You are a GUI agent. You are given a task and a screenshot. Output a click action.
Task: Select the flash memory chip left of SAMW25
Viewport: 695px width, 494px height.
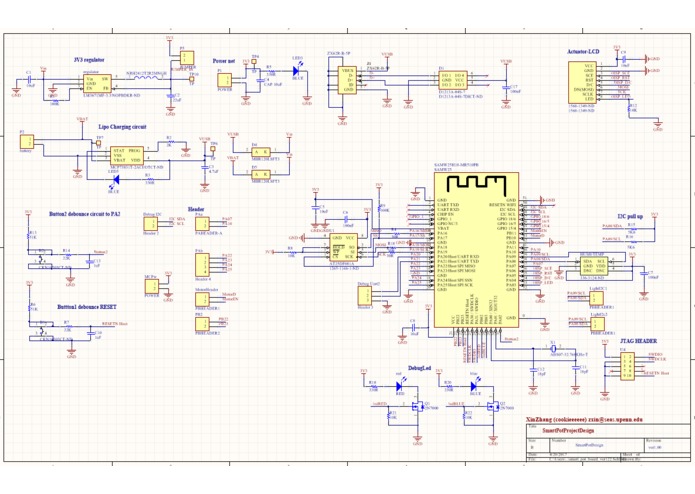tap(344, 247)
